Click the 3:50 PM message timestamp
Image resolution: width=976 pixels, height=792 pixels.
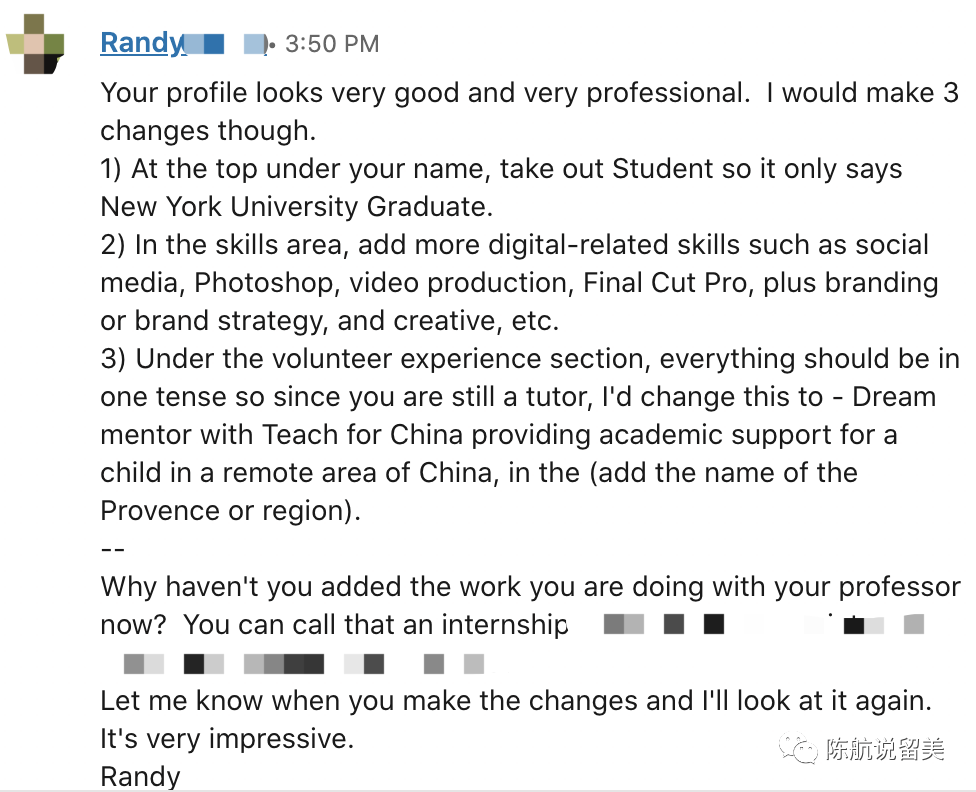pos(332,44)
